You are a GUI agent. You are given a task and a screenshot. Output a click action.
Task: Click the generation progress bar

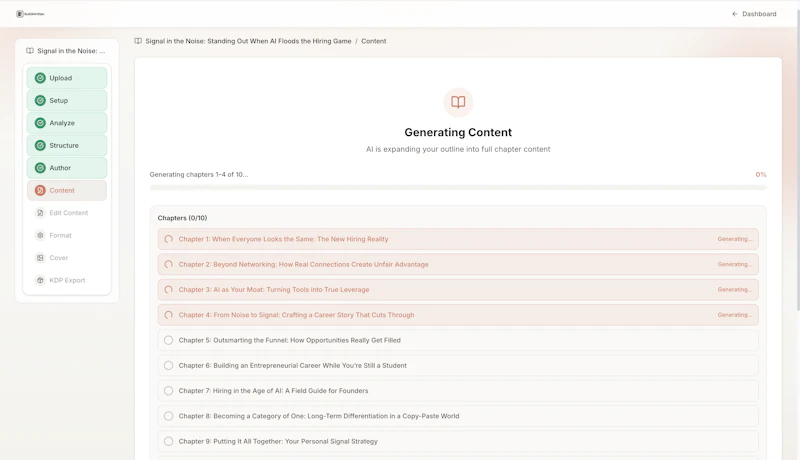coord(458,188)
